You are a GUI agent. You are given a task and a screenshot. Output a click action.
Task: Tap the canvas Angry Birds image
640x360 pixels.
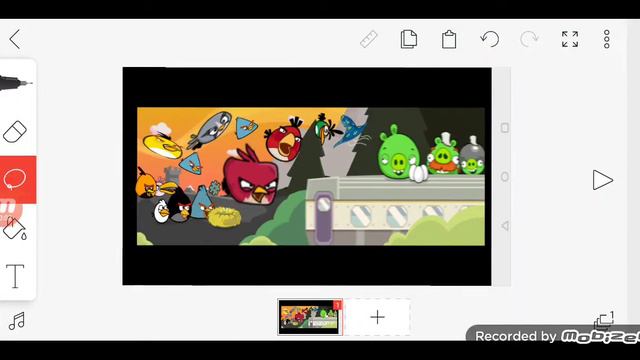pyautogui.click(x=311, y=176)
